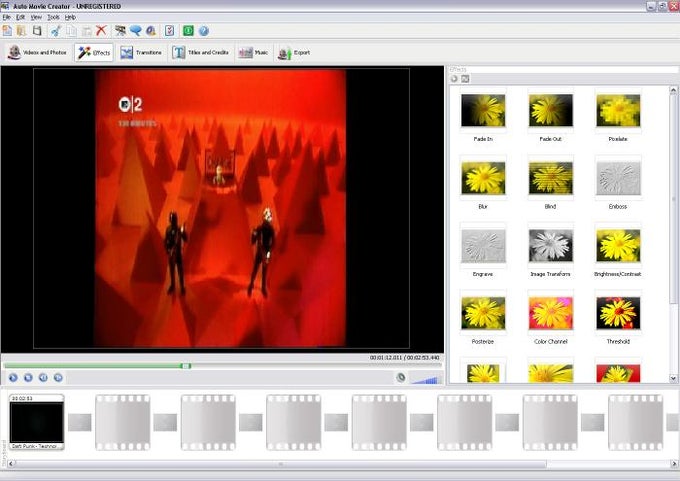
Task: Click the red X delete icon
Action: point(101,30)
